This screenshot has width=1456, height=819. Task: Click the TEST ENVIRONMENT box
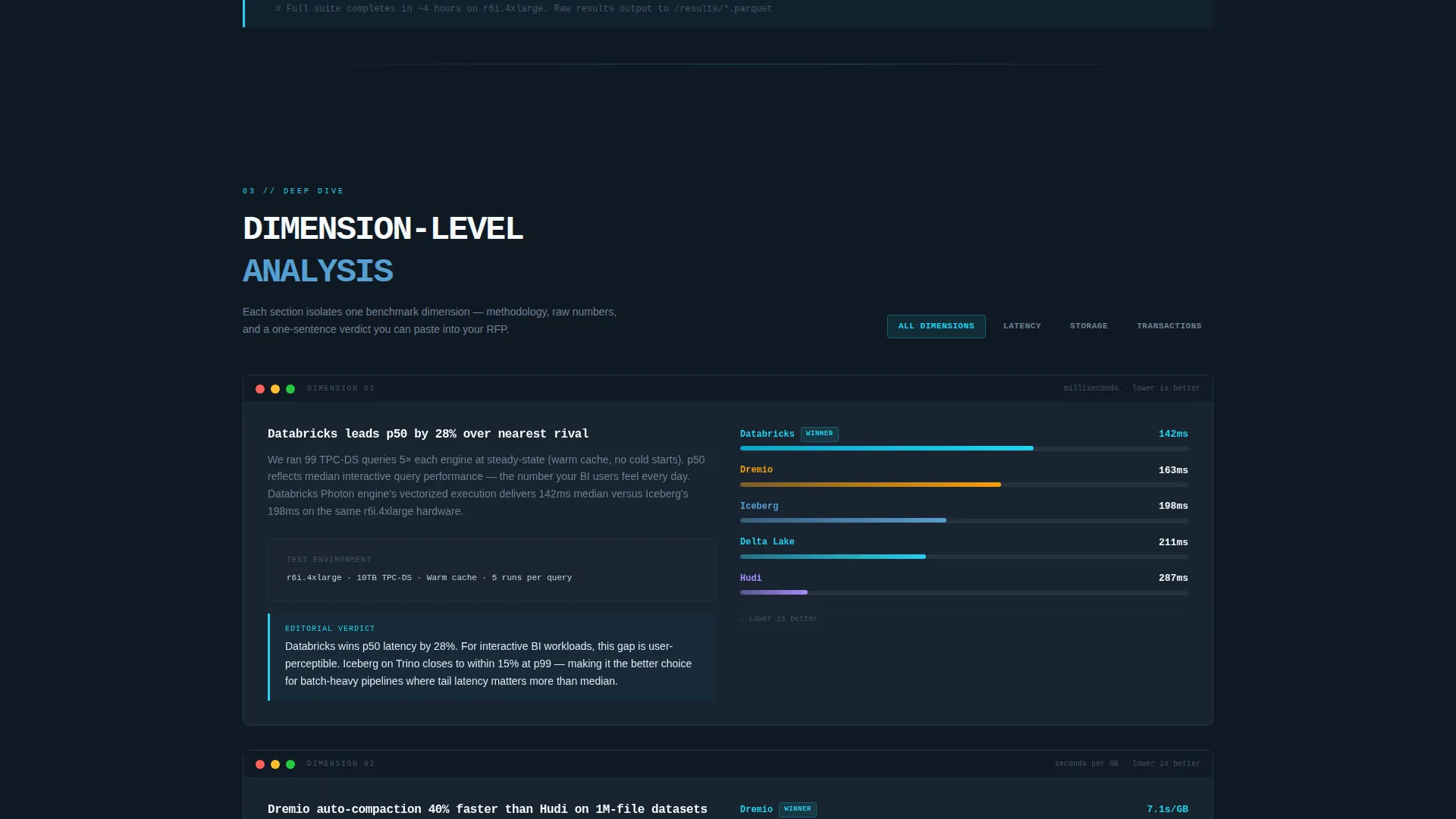491,570
